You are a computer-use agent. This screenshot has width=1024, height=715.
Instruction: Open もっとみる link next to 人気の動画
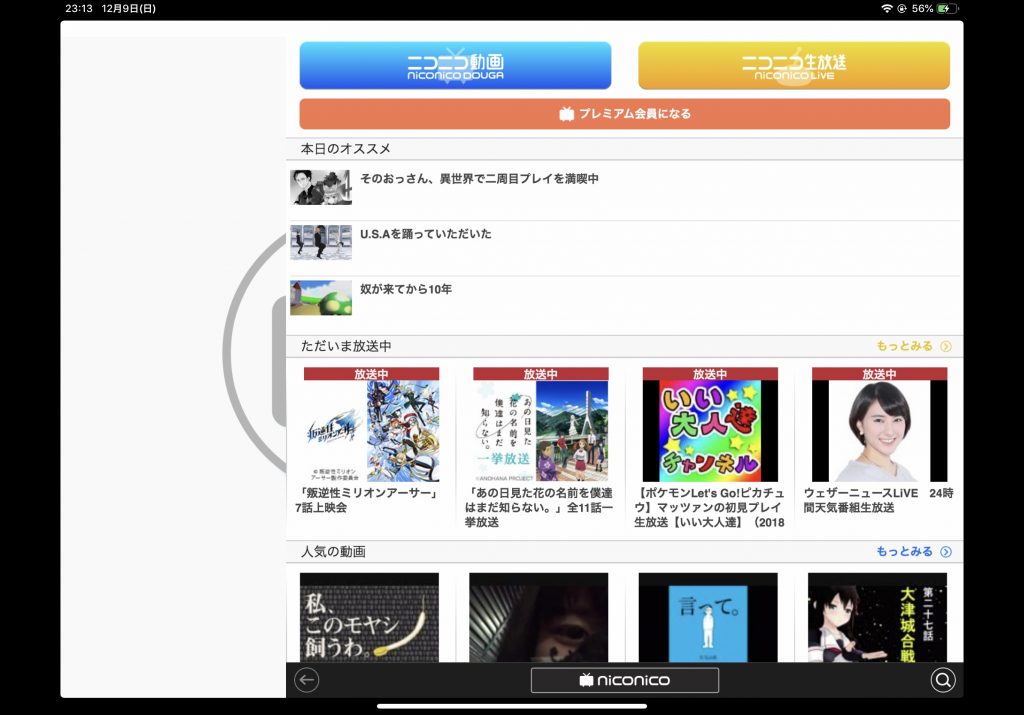click(904, 552)
